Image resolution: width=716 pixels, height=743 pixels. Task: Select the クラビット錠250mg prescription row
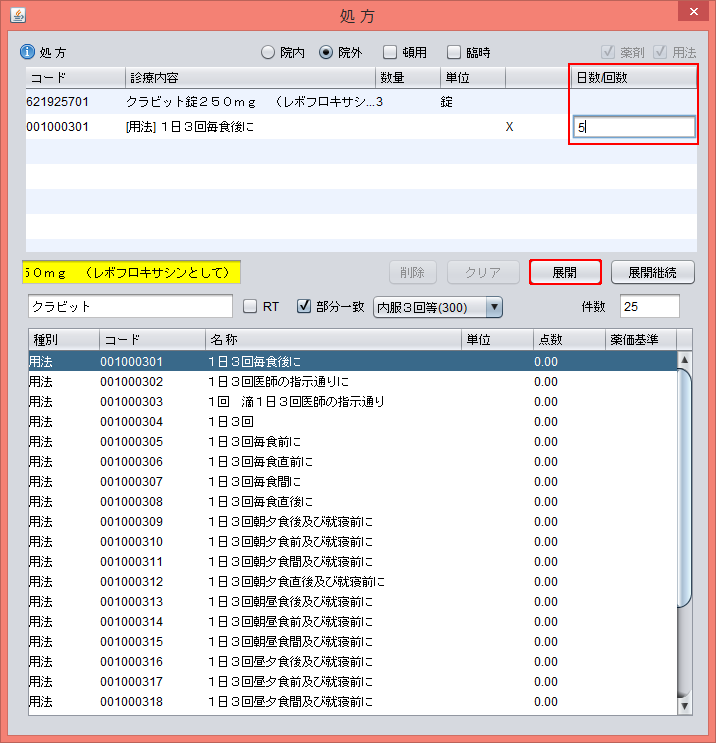(x=250, y=102)
